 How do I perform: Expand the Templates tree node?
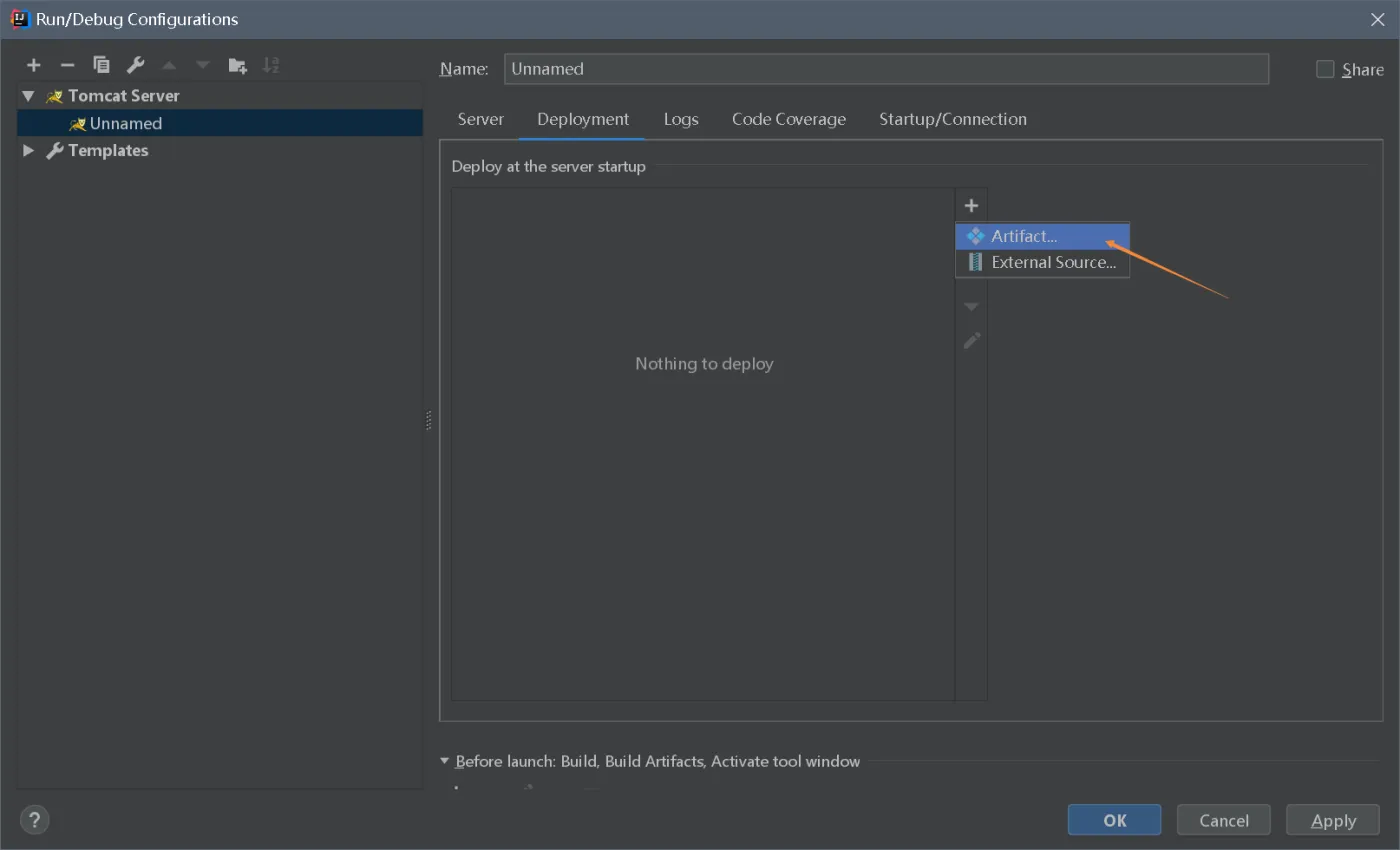(x=28, y=150)
